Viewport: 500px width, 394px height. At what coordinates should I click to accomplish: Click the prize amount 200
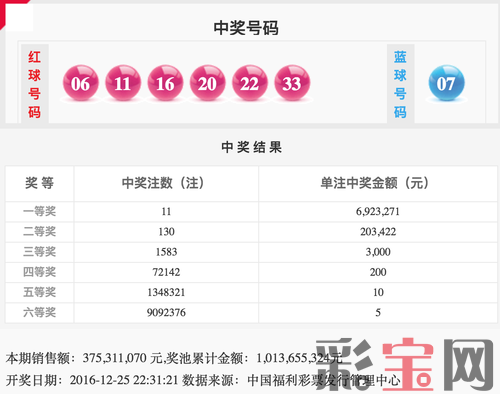(378, 272)
